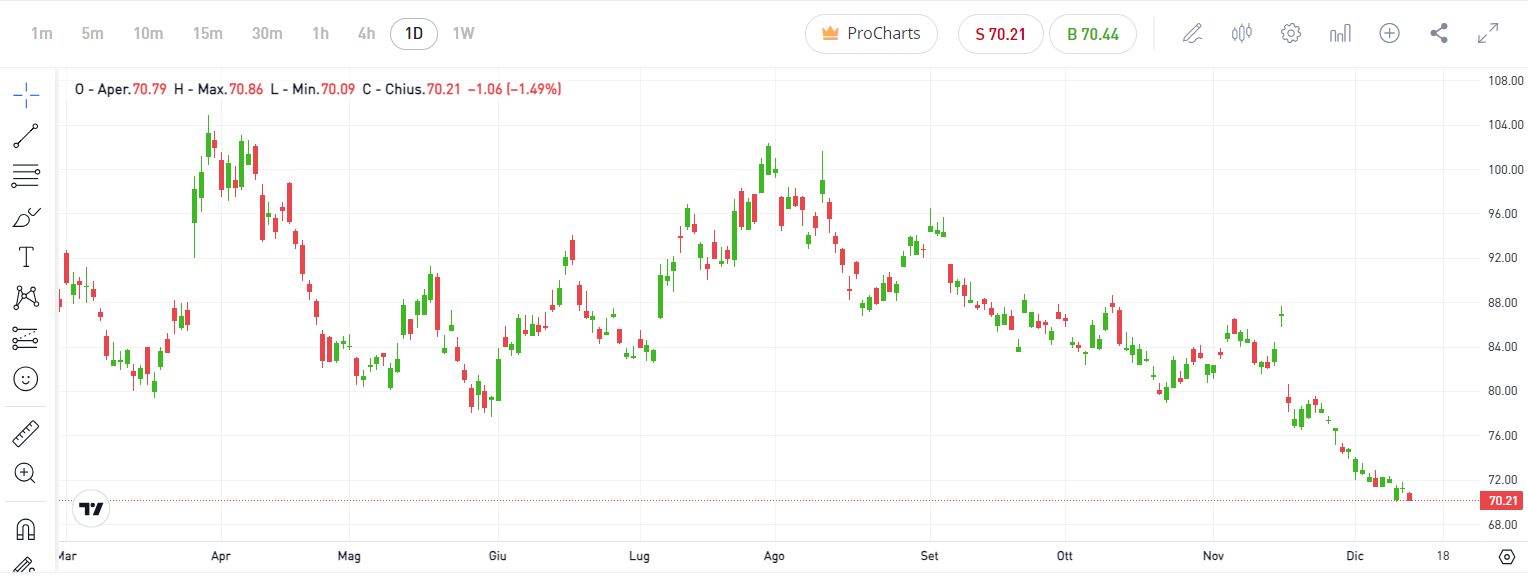
Task: Click the B 70.44 buy button
Action: (1093, 33)
